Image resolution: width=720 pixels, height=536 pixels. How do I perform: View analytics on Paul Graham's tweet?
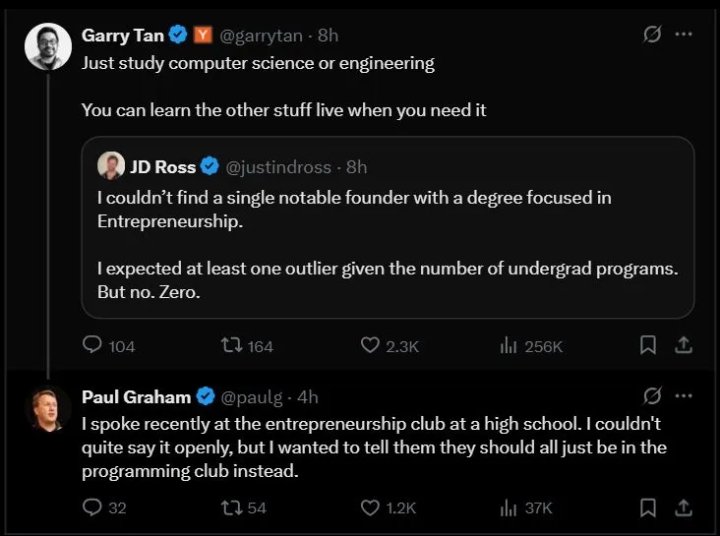coord(508,507)
